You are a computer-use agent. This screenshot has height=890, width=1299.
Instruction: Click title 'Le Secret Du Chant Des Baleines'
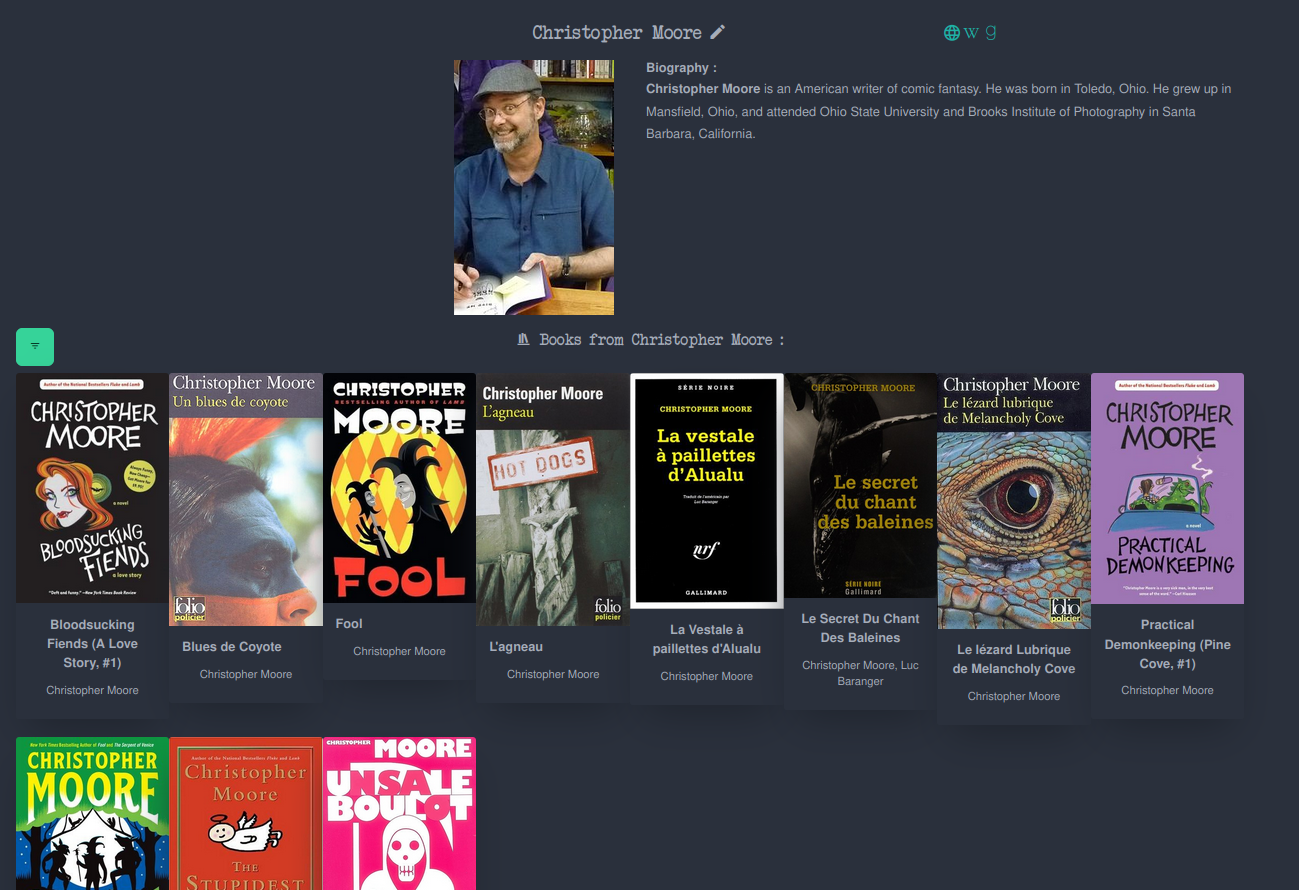click(x=860, y=628)
